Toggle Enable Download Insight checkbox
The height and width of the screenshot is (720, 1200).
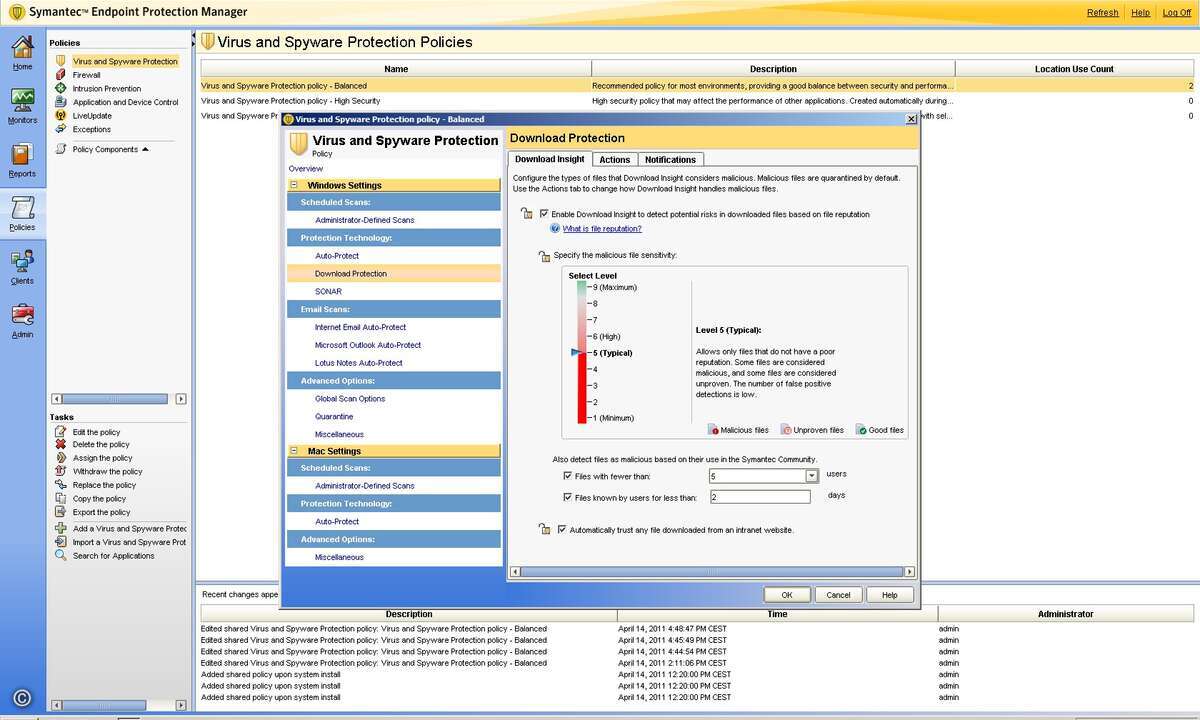click(544, 214)
